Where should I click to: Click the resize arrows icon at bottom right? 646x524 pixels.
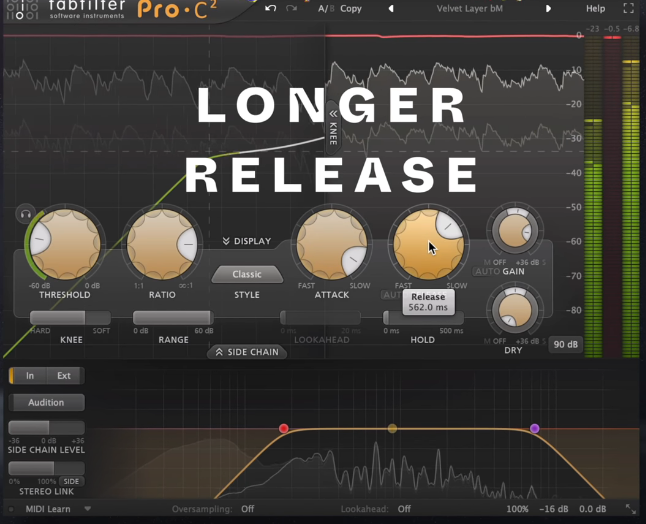click(x=631, y=509)
